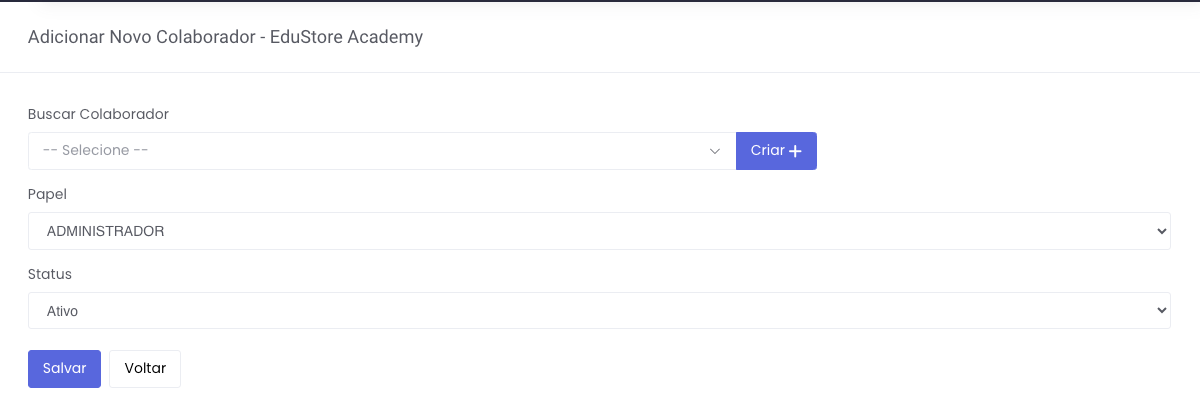The height and width of the screenshot is (406, 1200).
Task: Open the Status dropdown showing Ativo
Action: coord(598,311)
